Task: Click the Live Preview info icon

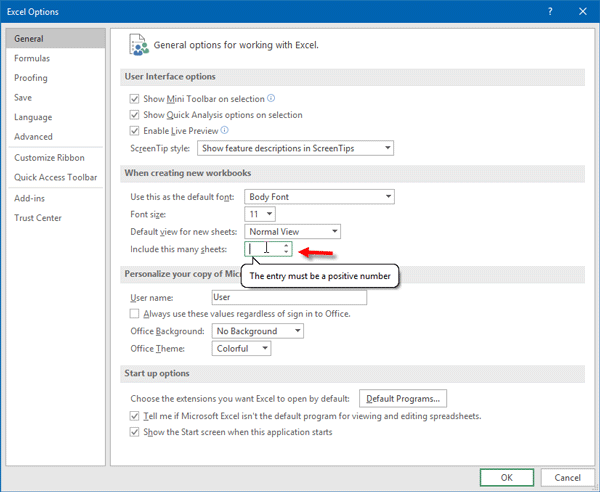Action: [x=225, y=130]
